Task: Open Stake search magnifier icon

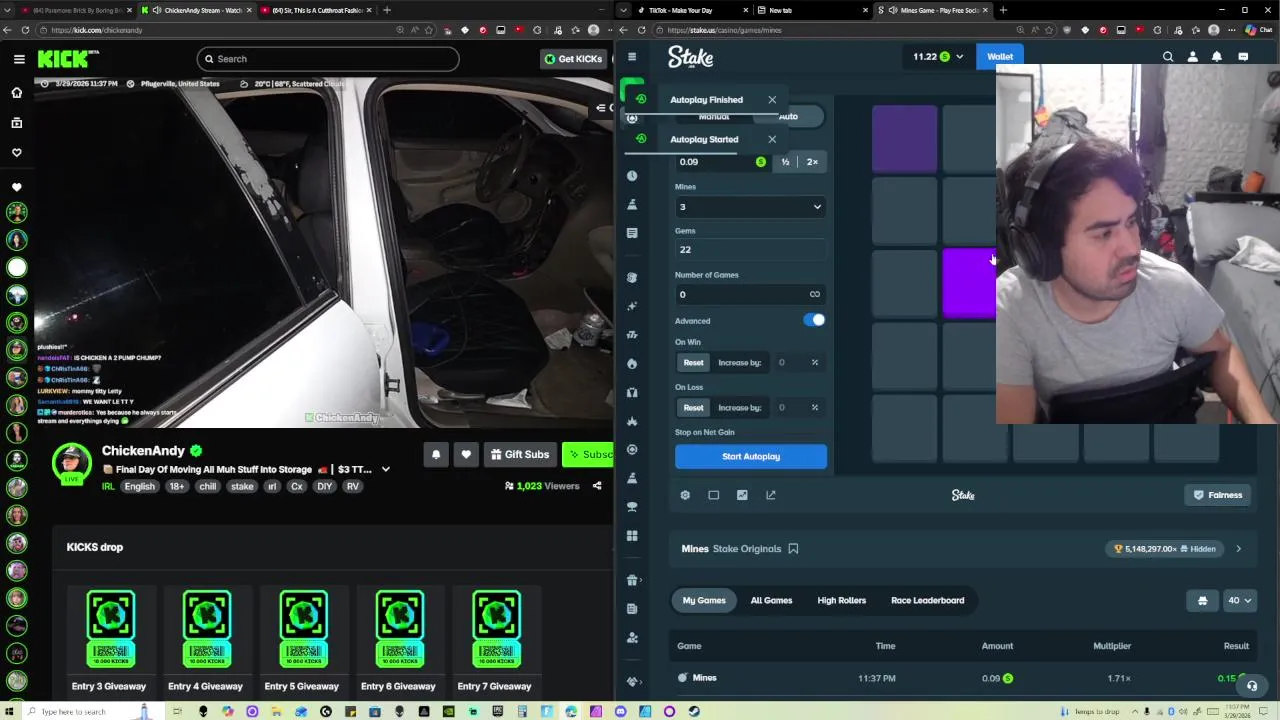Action: tap(1168, 57)
